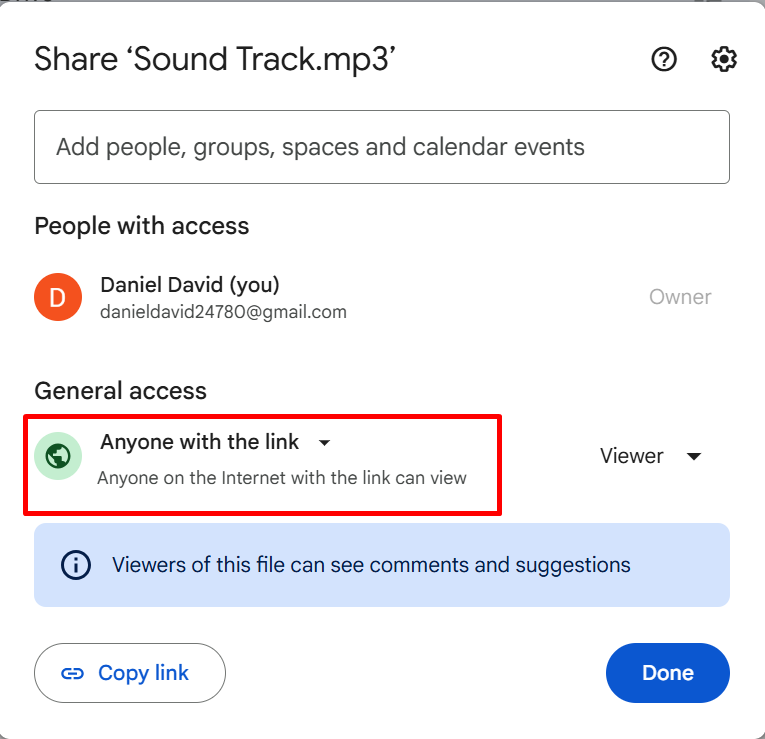Click the 'Daniel David (you)' name
The width and height of the screenshot is (765, 739).
190,285
